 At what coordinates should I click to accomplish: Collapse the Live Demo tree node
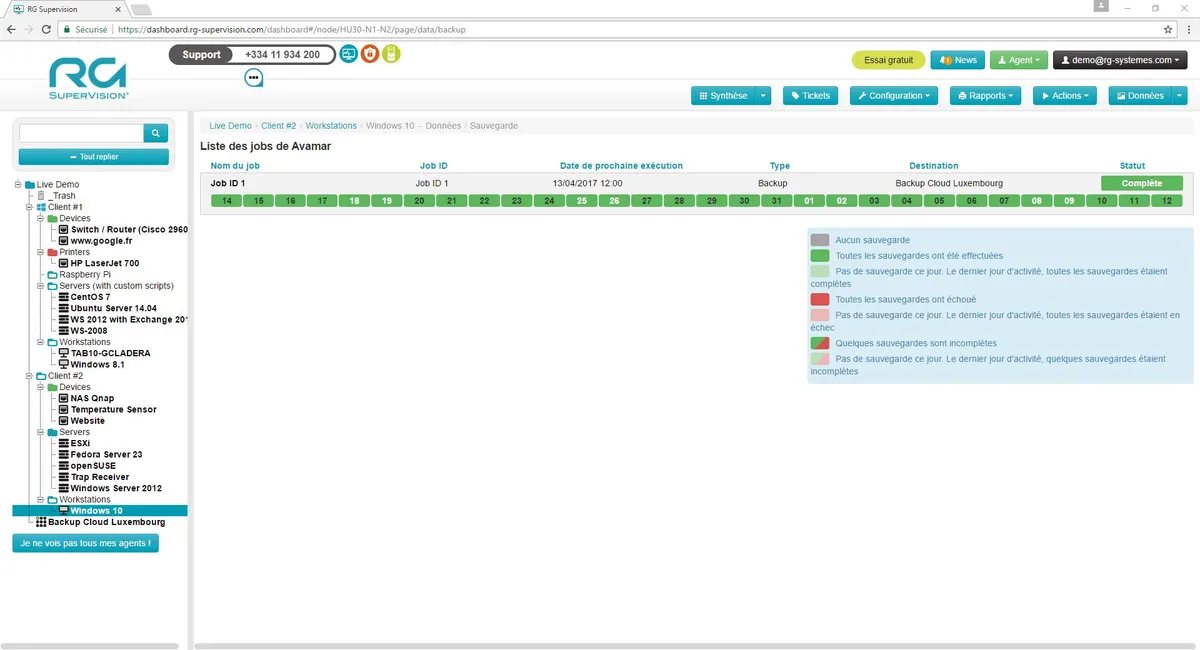tap(18, 185)
